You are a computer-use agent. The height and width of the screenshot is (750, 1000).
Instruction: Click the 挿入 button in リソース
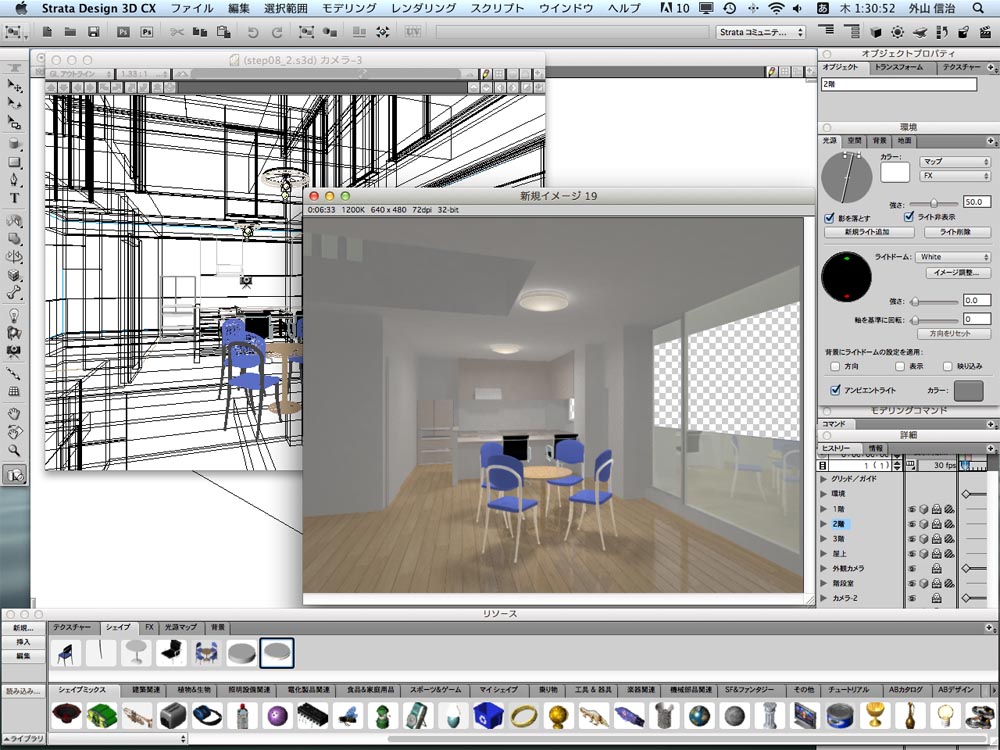coord(23,642)
